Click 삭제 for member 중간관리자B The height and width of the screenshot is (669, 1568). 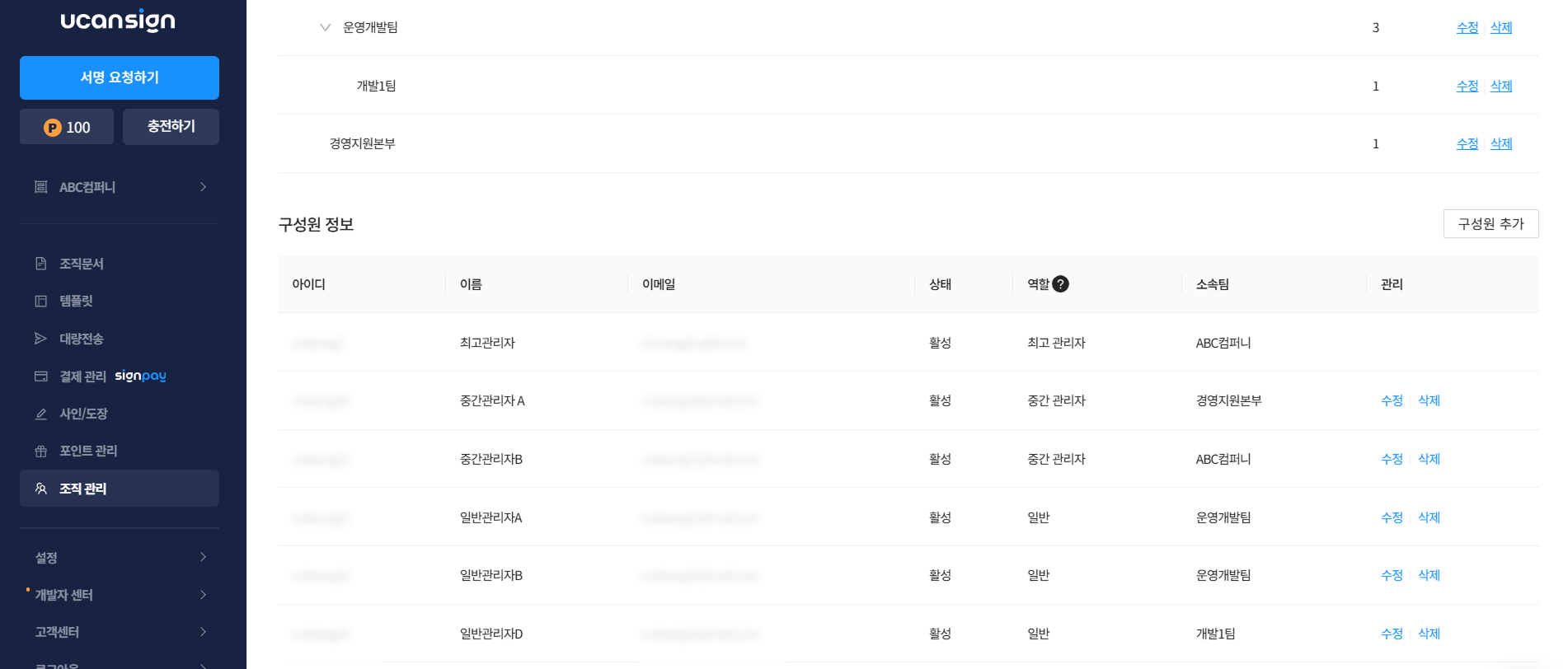coord(1429,459)
